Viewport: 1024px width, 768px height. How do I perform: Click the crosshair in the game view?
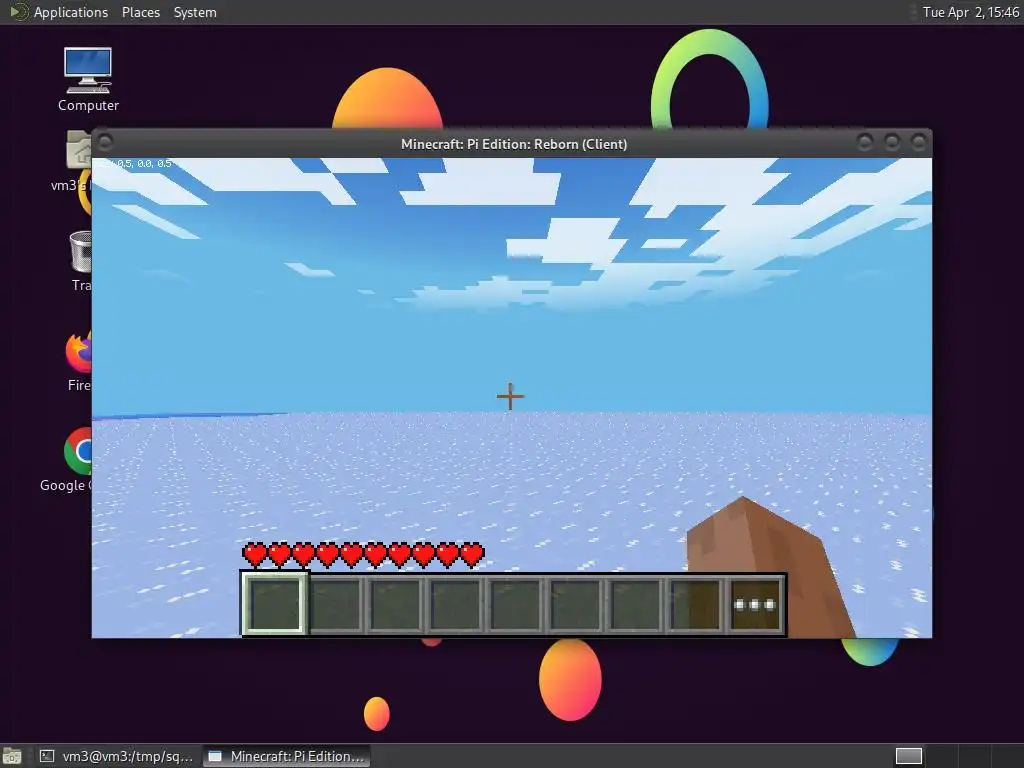coord(510,396)
